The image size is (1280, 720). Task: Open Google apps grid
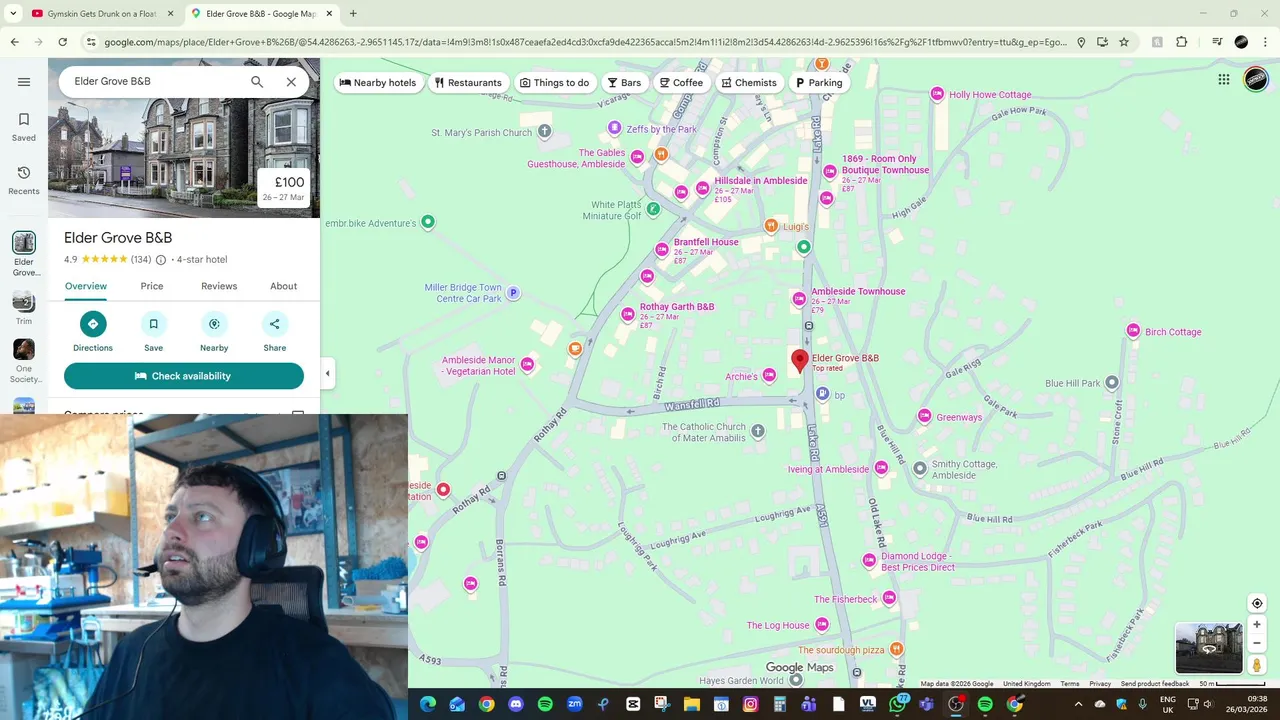(x=1223, y=80)
